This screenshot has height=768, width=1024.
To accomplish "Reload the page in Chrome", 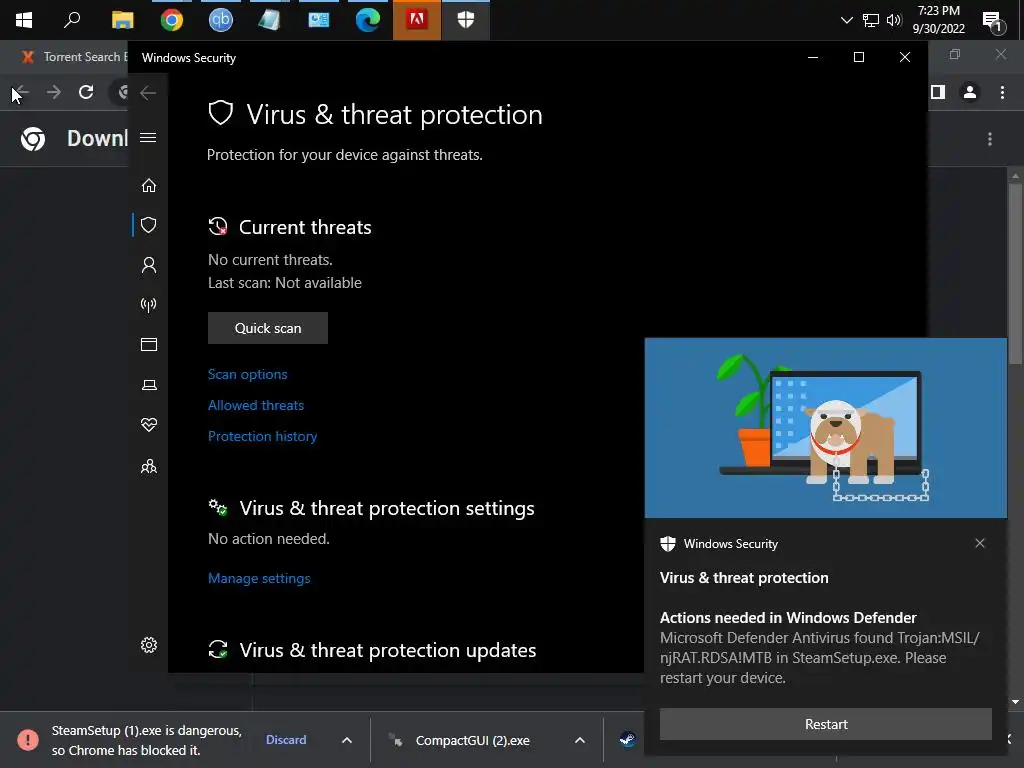I will [x=86, y=92].
